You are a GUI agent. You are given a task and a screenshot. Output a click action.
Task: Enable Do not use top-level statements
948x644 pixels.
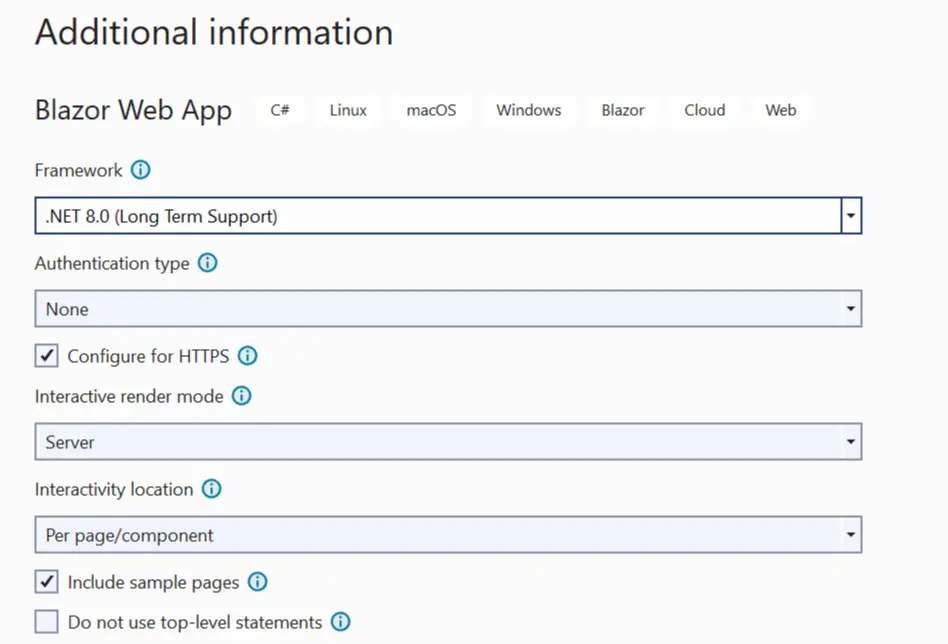click(x=47, y=622)
